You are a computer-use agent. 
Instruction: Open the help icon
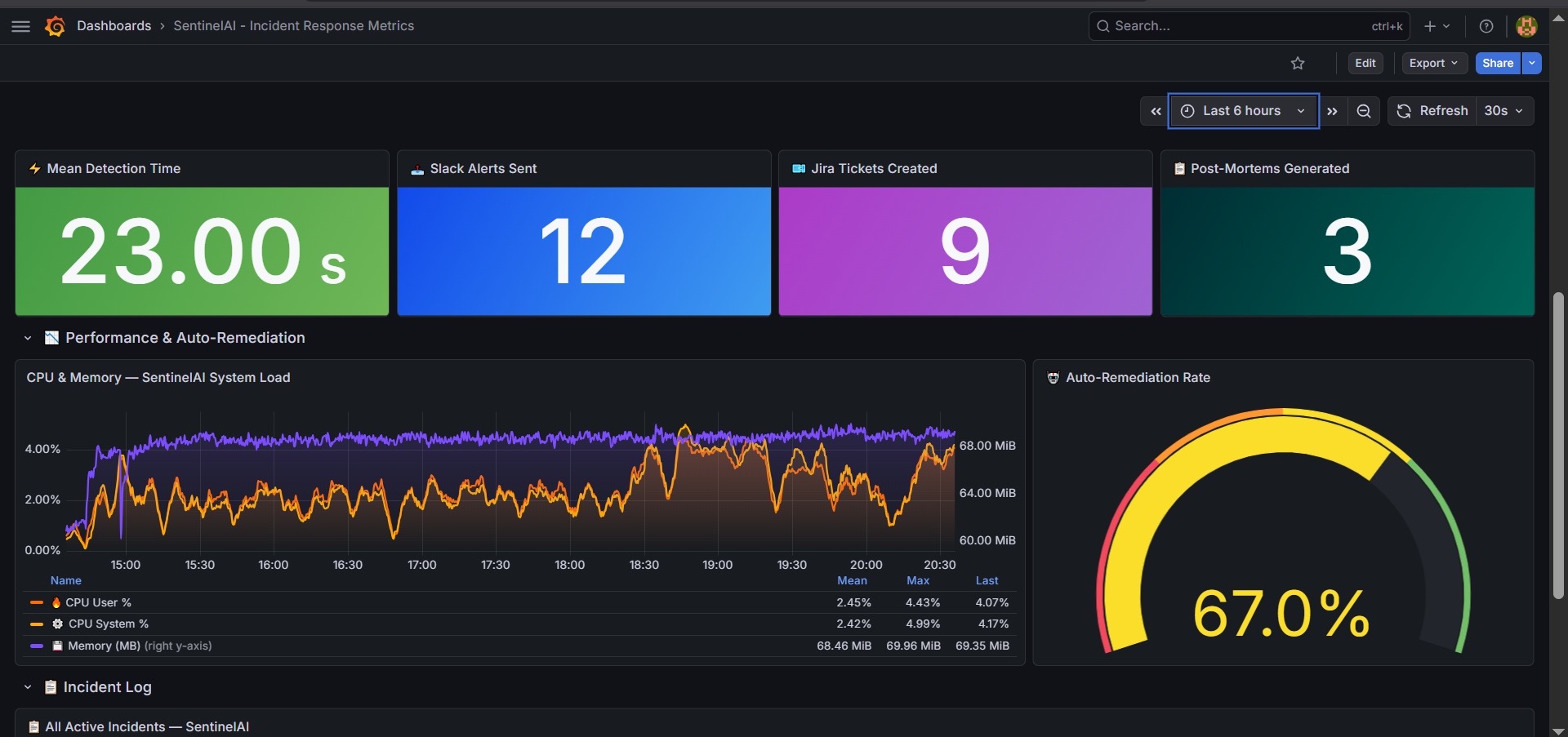pyautogui.click(x=1486, y=25)
